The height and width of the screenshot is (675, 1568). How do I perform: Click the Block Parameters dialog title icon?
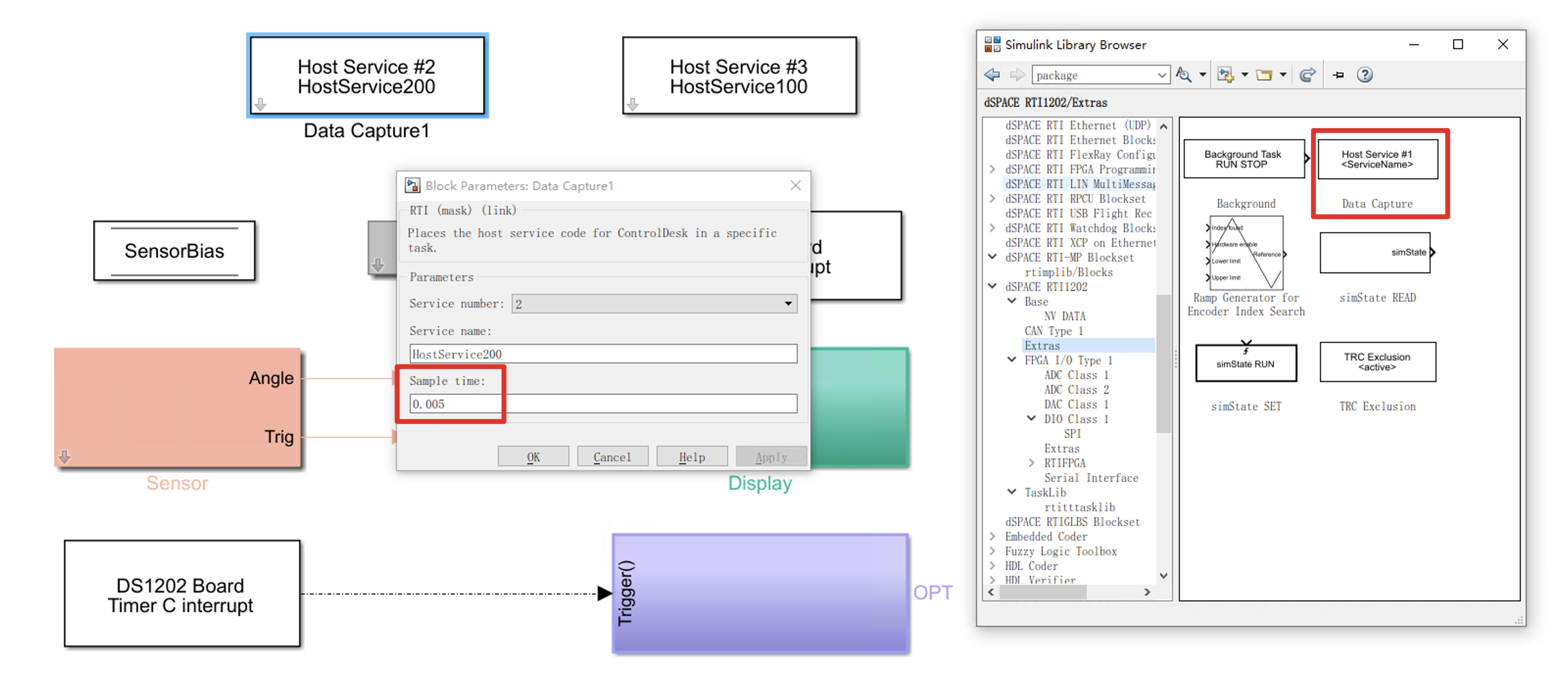click(413, 186)
